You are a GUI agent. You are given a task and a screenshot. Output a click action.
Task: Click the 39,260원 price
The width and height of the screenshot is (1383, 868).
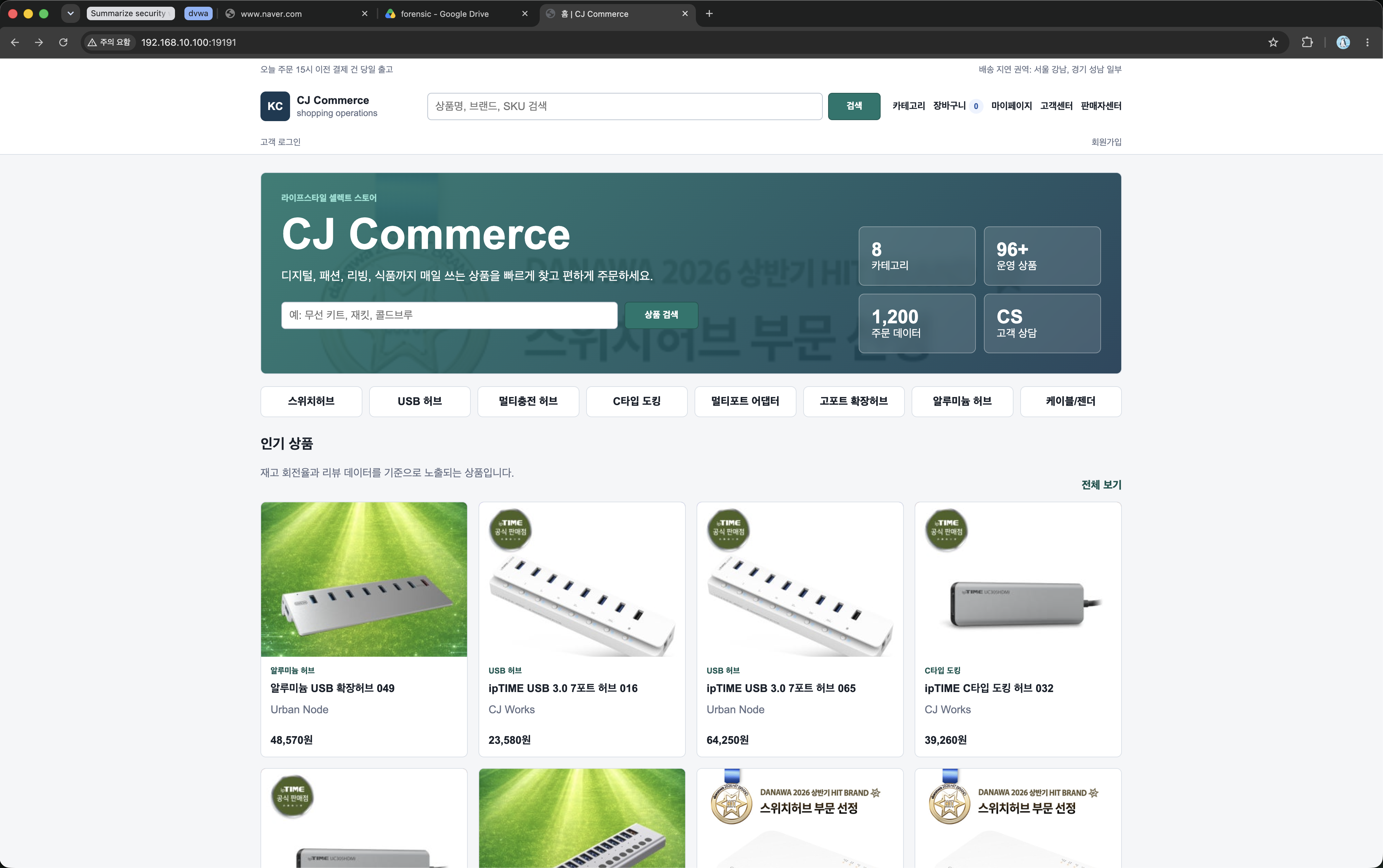[946, 740]
